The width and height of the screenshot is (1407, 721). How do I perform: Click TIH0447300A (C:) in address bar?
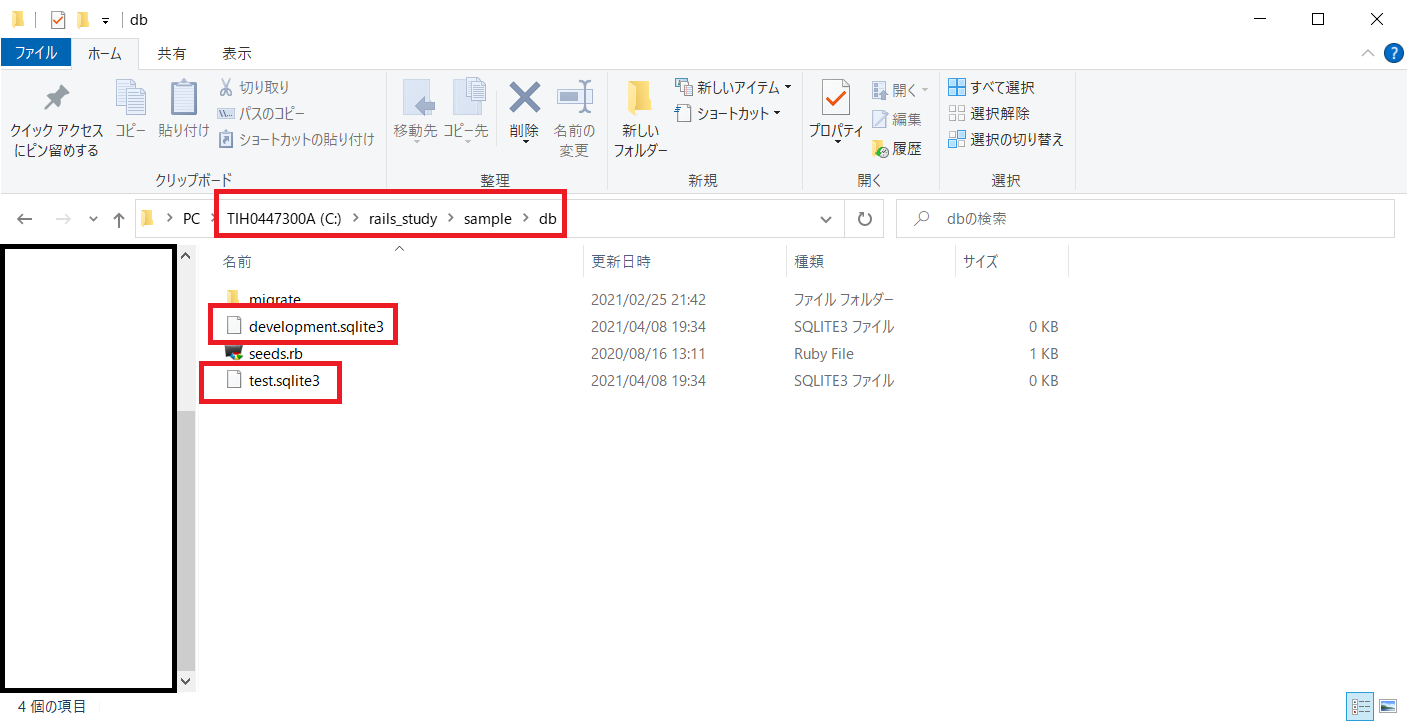[x=284, y=219]
